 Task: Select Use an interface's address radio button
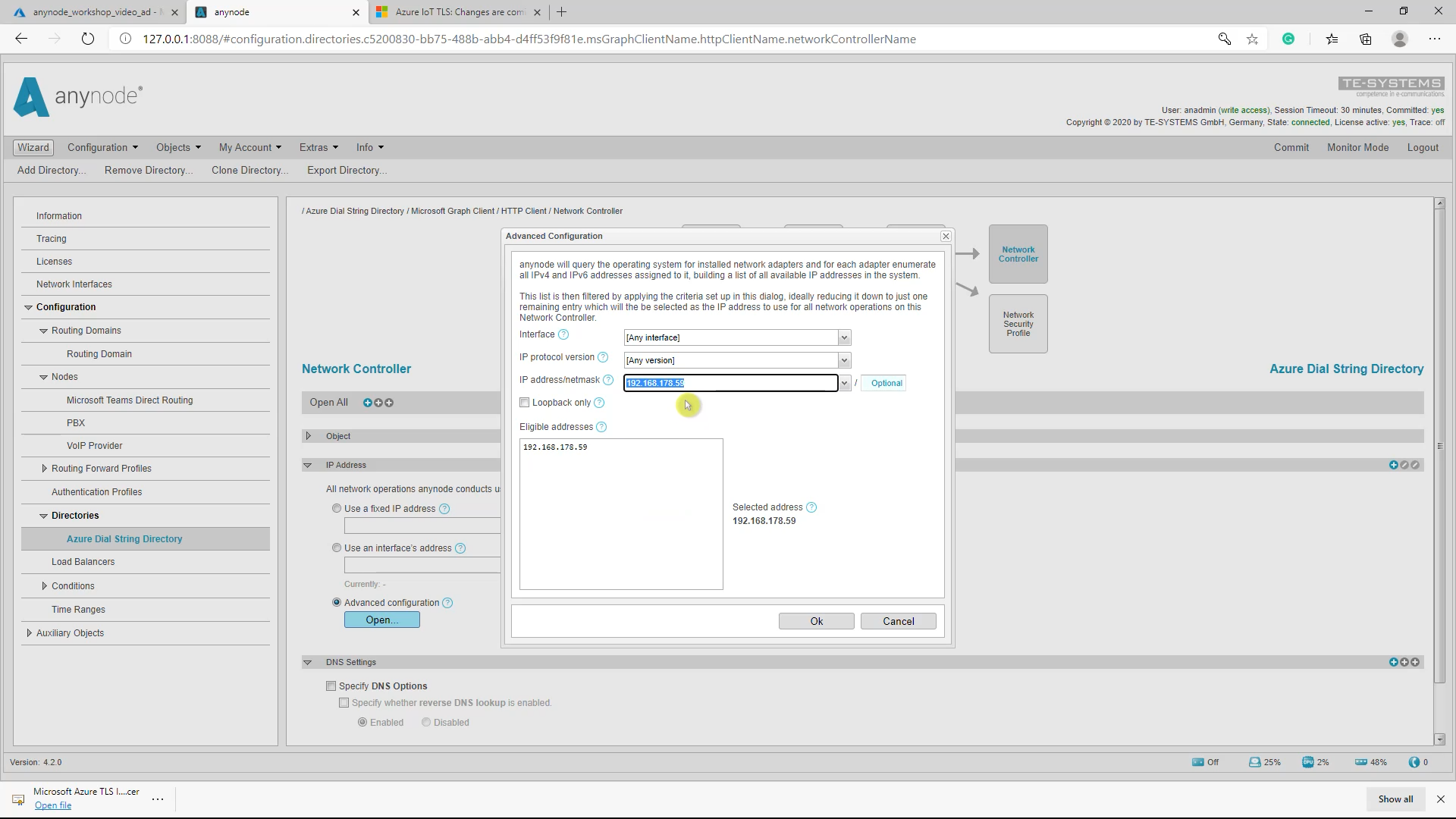(337, 548)
